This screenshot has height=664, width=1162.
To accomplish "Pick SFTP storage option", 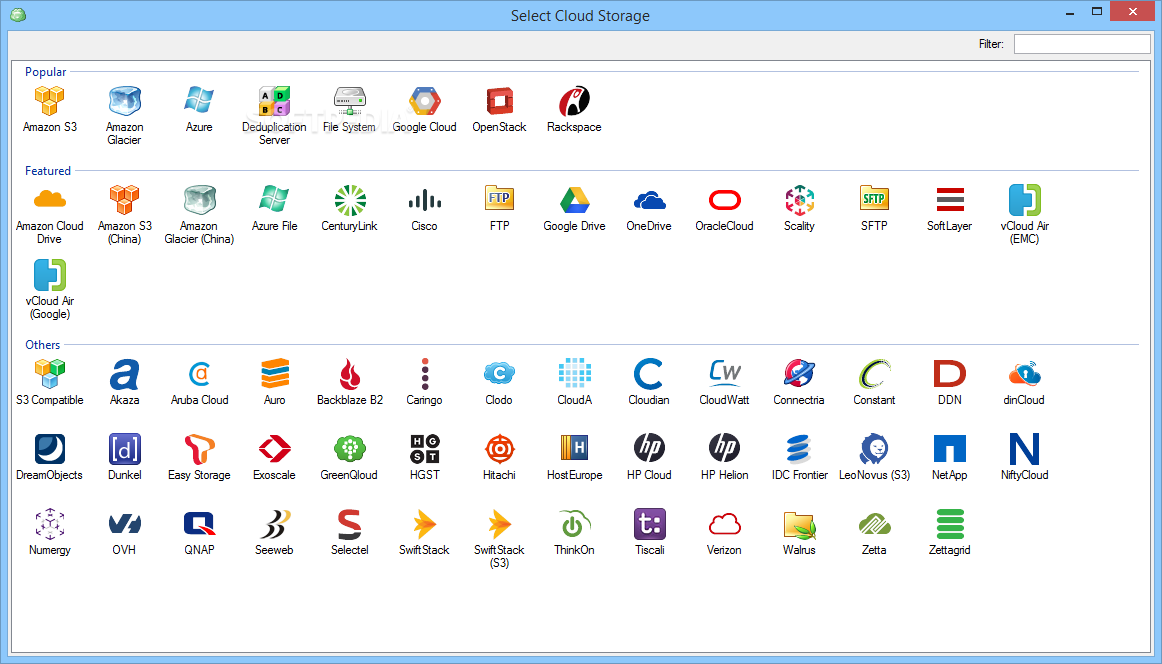I will point(874,199).
